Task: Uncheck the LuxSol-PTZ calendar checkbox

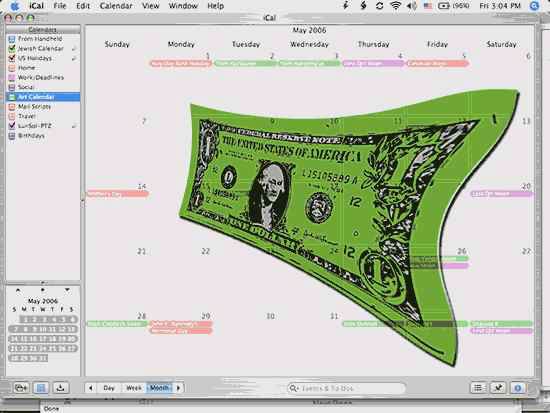Action: coord(12,126)
